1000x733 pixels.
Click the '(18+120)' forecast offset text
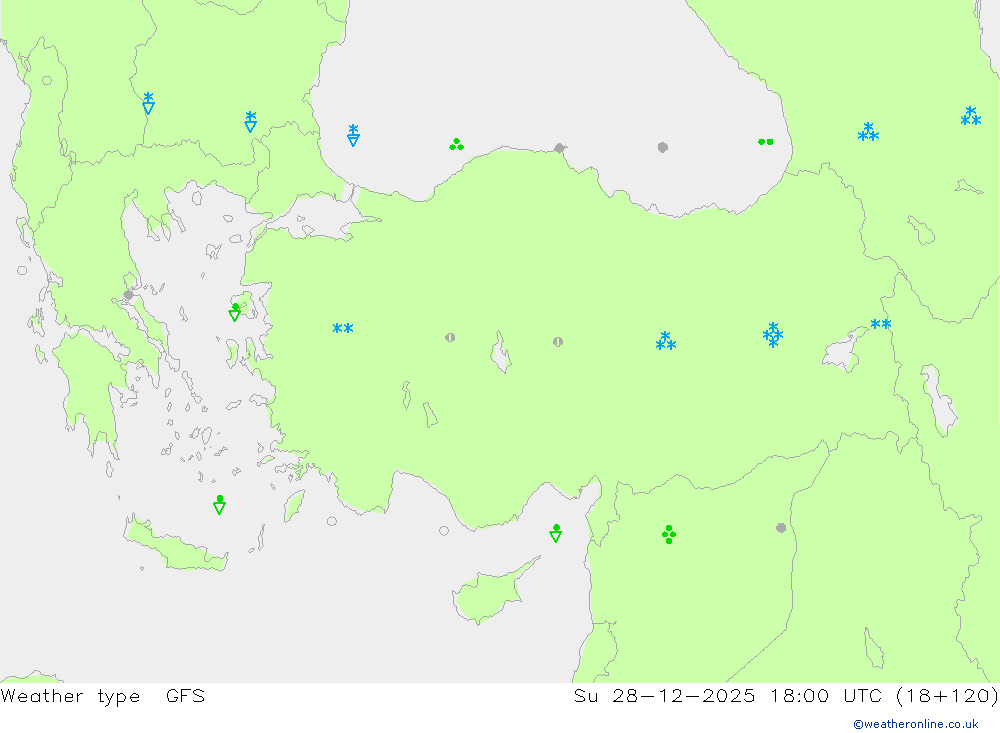(947, 696)
